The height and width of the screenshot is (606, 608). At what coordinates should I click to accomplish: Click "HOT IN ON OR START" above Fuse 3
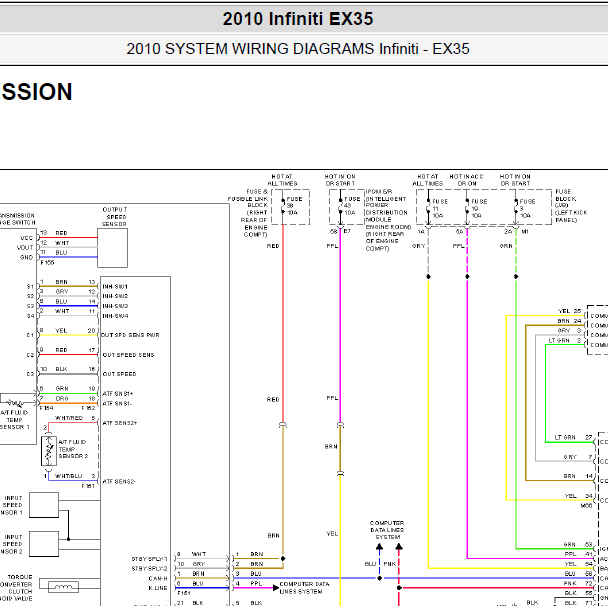[x=515, y=180]
